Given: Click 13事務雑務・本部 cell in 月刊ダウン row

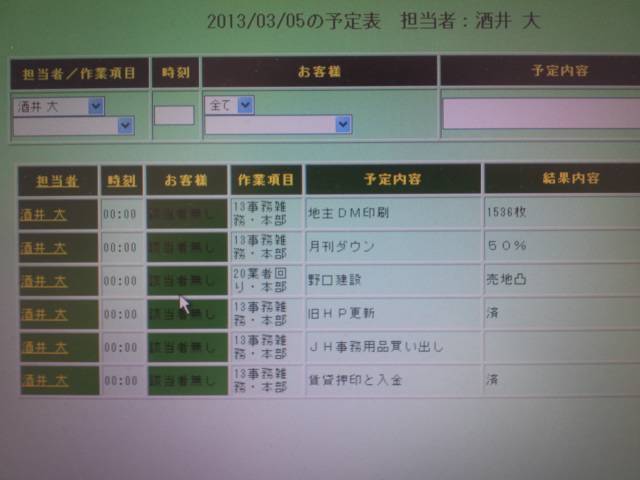Looking at the screenshot, I should click(267, 247).
